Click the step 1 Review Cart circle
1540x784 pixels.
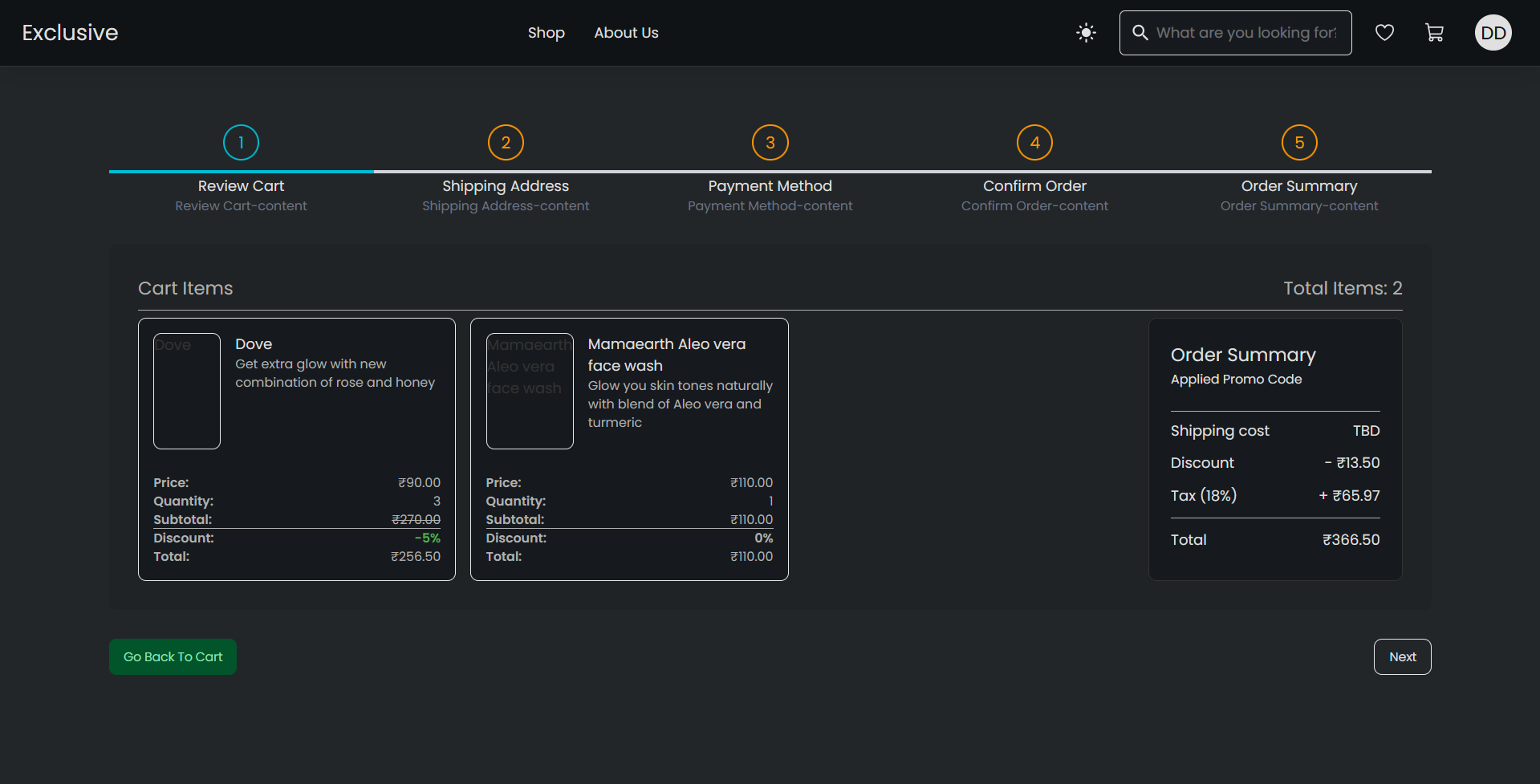tap(241, 143)
